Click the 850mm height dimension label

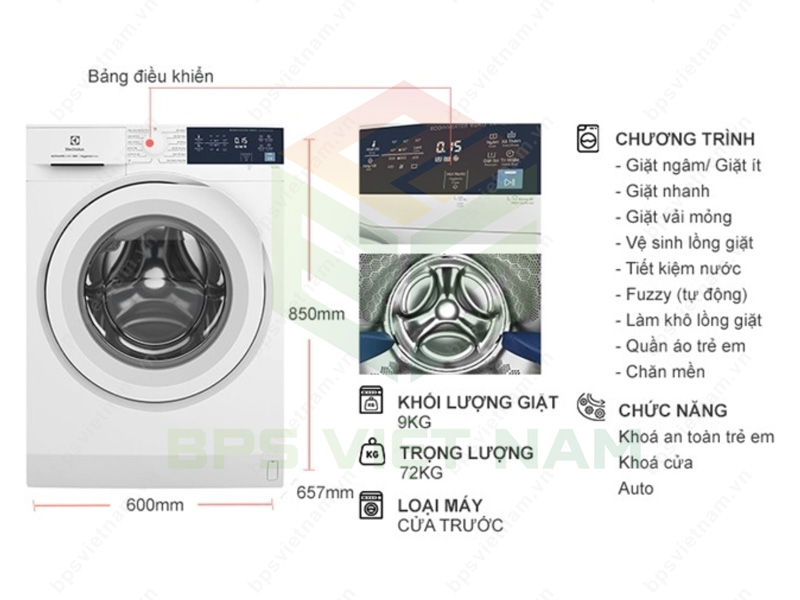click(x=316, y=314)
